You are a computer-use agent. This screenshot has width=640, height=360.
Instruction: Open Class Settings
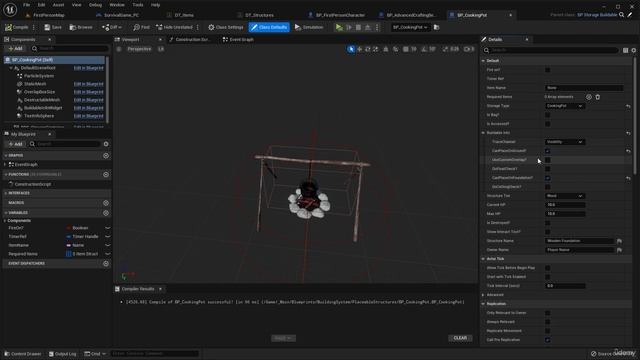point(226,27)
